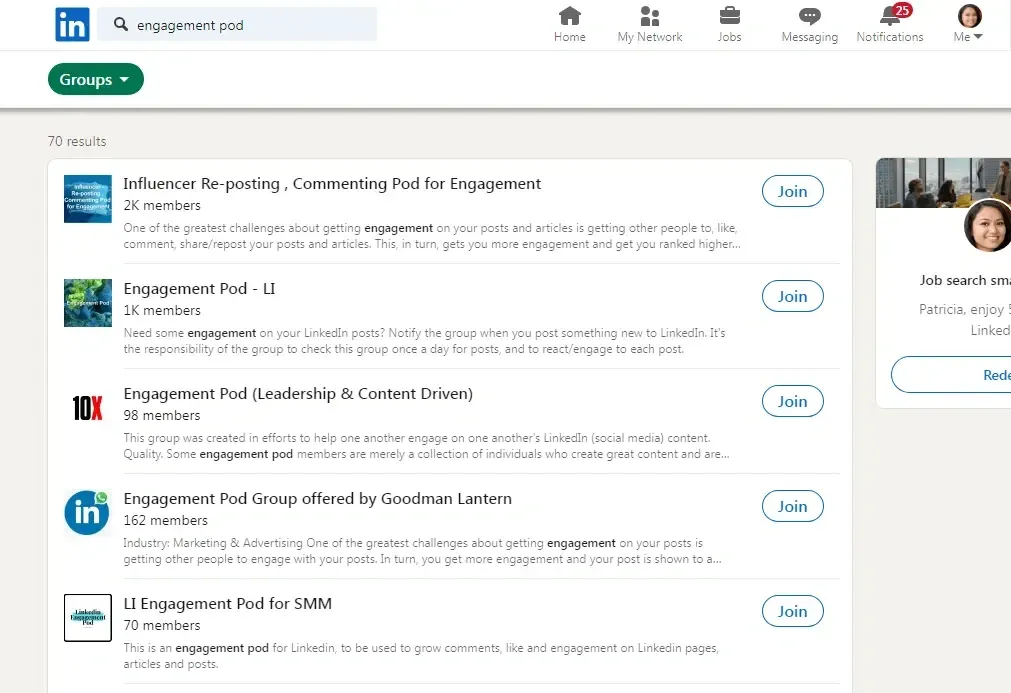Open Engagement Pod - LI group thumbnail

tap(88, 303)
